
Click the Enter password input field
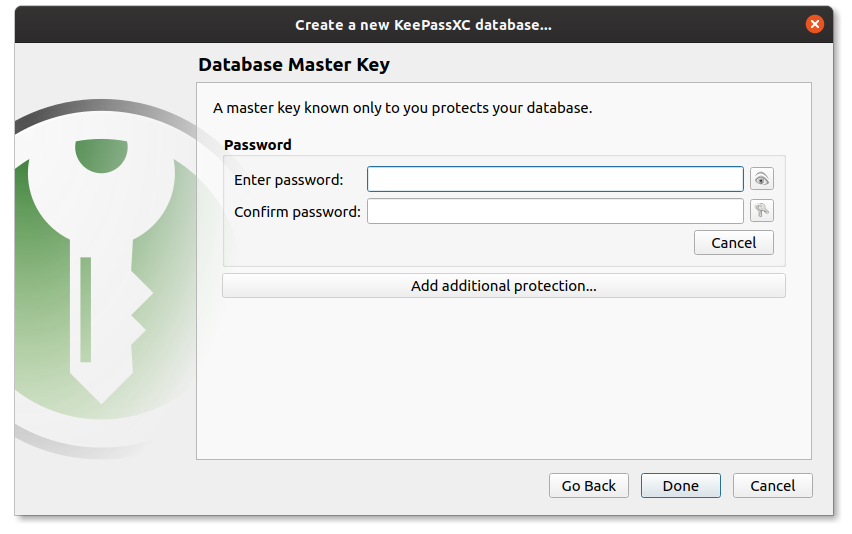[x=555, y=179]
